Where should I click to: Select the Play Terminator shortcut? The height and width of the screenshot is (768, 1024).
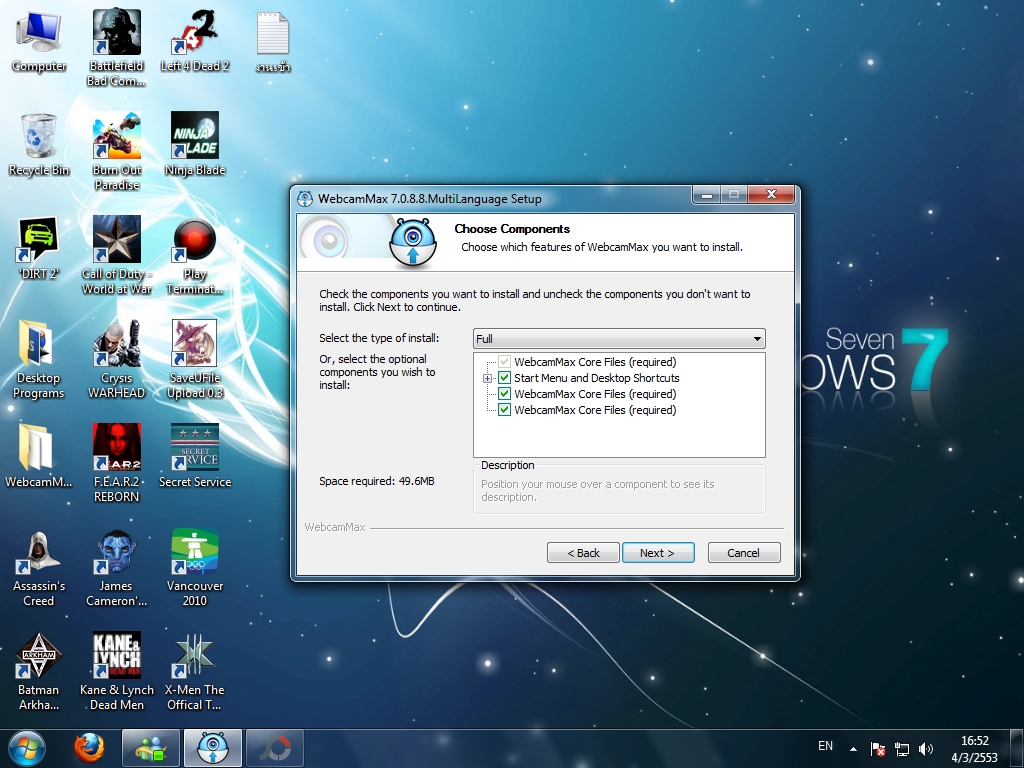(195, 255)
